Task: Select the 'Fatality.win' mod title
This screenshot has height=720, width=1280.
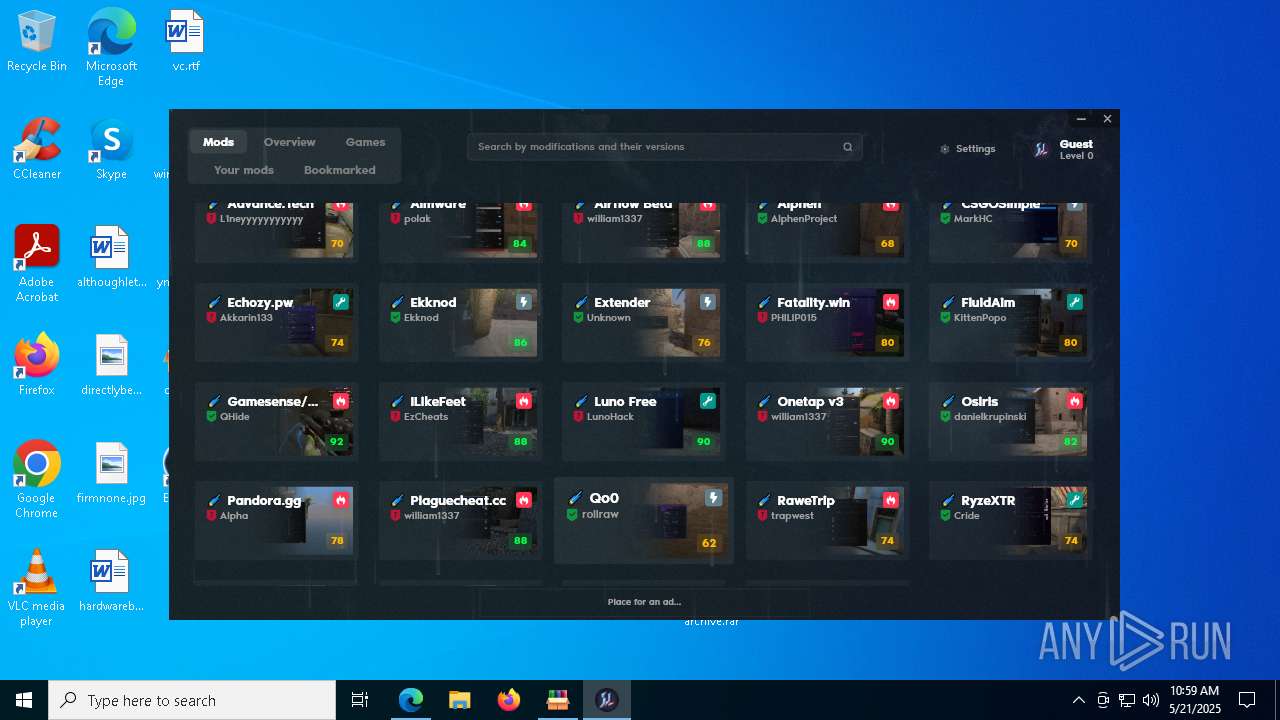Action: click(x=814, y=302)
